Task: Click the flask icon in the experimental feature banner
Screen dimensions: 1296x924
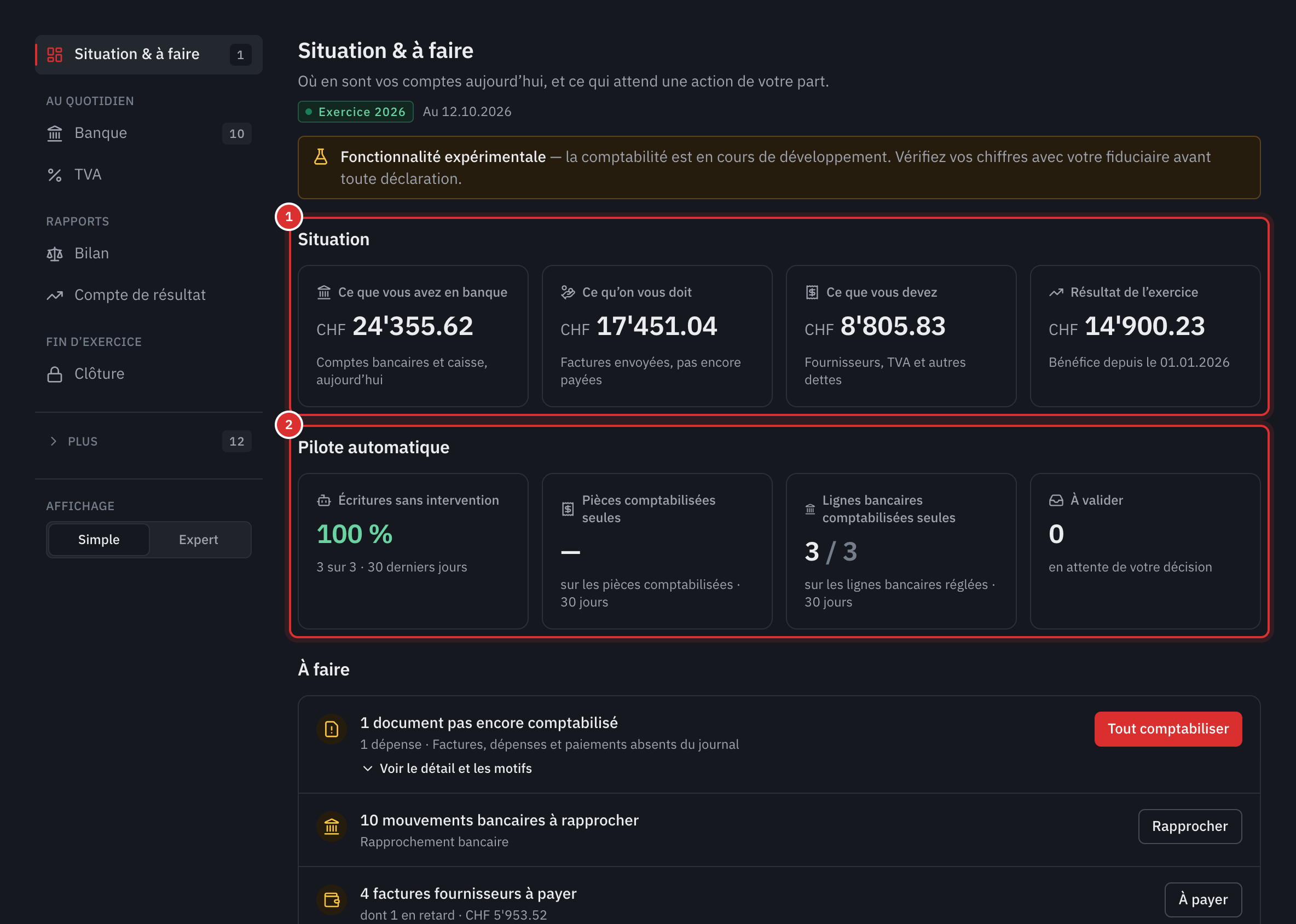Action: [321, 157]
